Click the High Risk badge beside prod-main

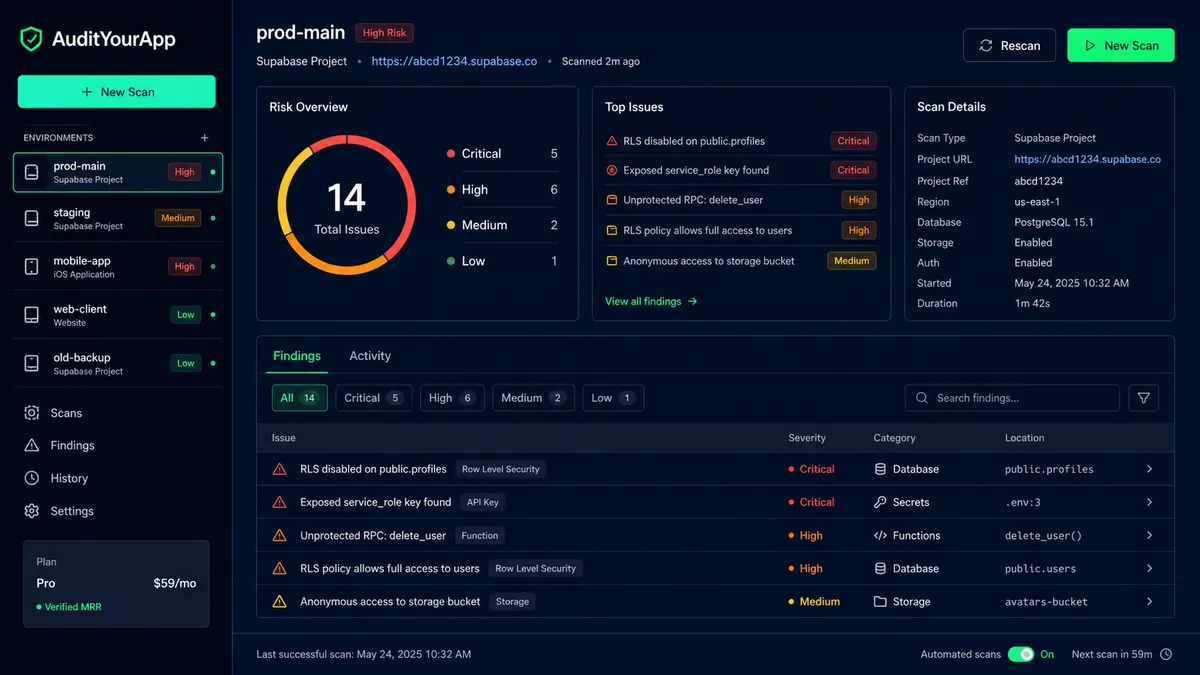pos(385,33)
